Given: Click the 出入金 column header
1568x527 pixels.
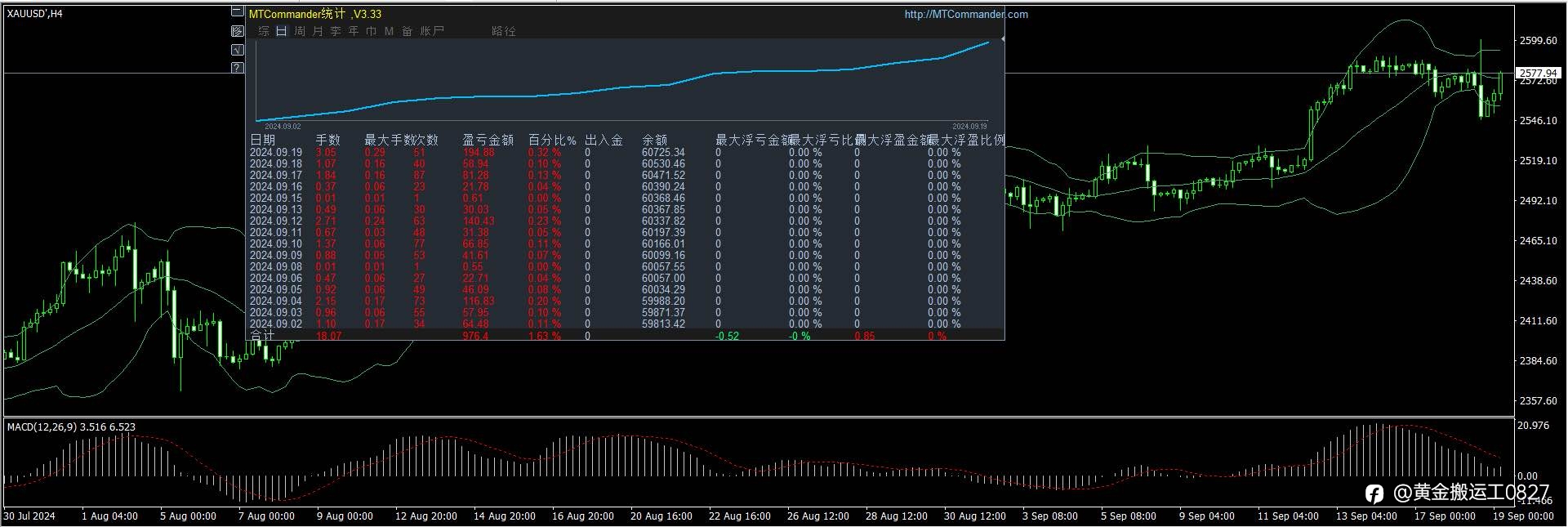Looking at the screenshot, I should pyautogui.click(x=604, y=141).
